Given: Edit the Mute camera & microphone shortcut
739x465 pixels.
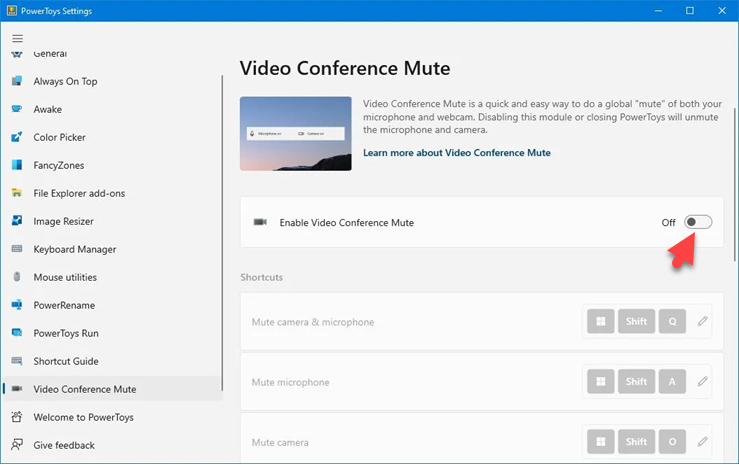Looking at the screenshot, I should coord(702,322).
